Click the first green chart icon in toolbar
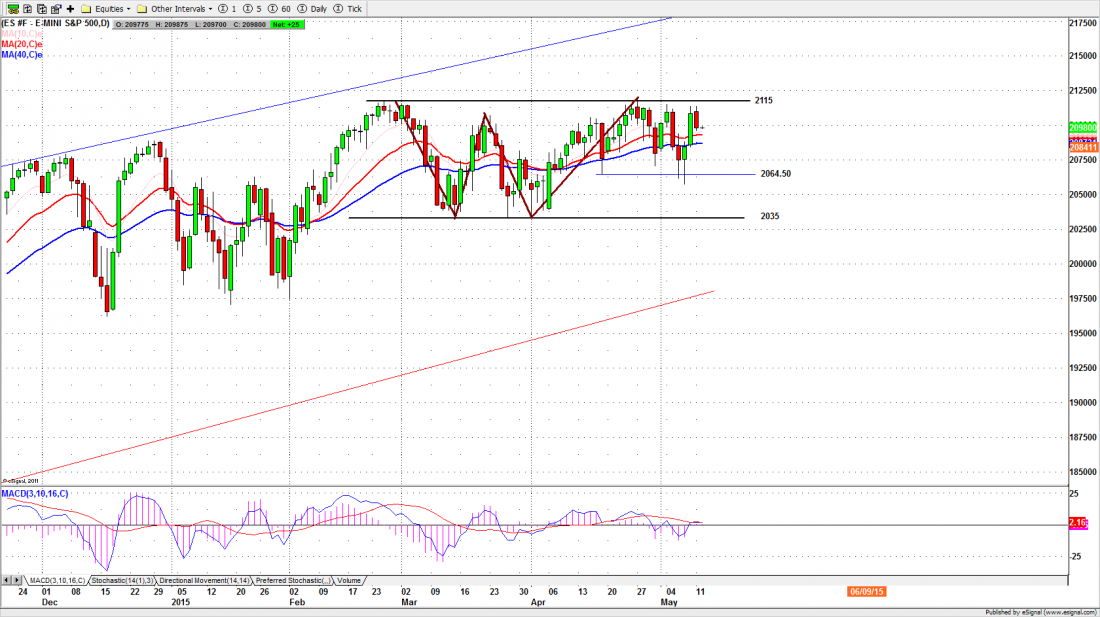This screenshot has width=1100, height=617. click(10, 8)
